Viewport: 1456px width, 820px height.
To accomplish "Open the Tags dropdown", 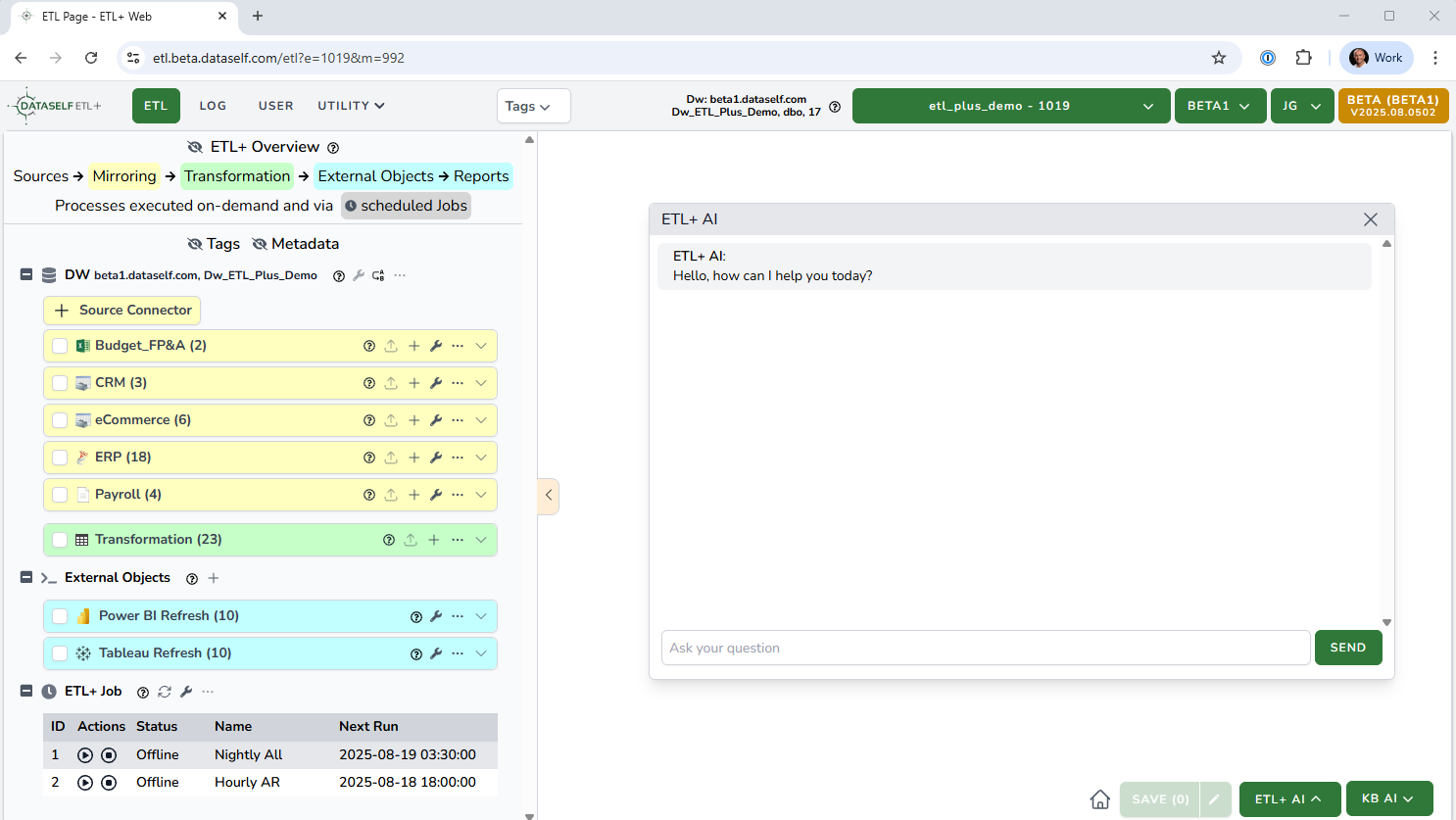I will point(533,106).
